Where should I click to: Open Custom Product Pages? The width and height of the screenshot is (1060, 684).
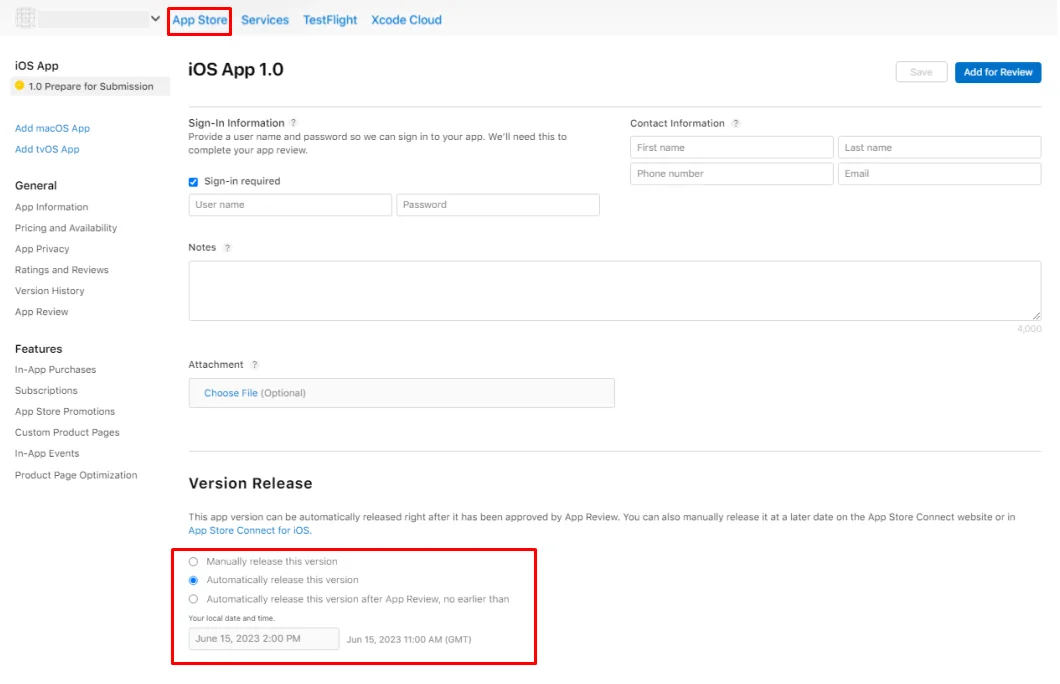[67, 433]
